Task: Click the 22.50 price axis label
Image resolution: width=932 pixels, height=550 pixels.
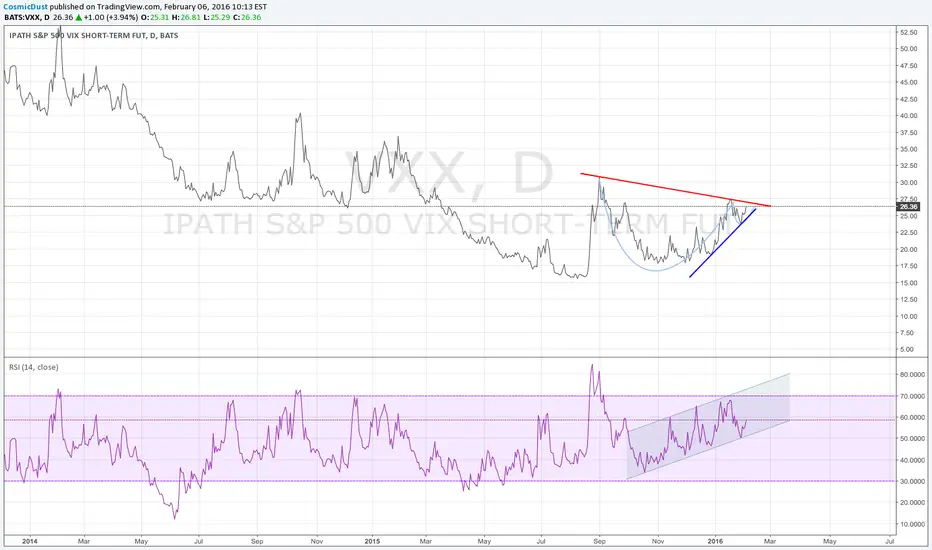Action: tap(908, 232)
